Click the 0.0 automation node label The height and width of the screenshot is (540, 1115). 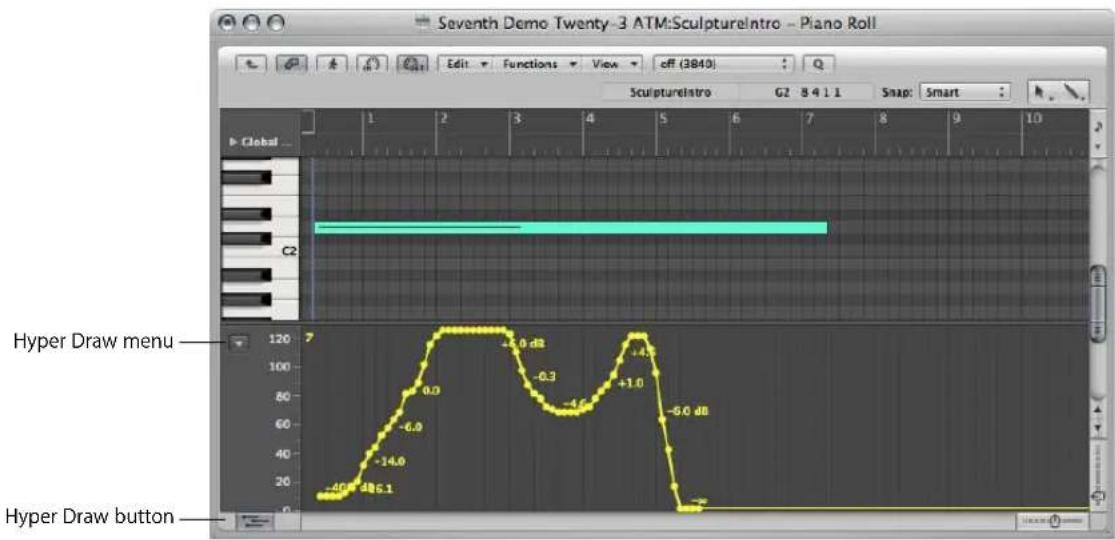coord(432,391)
